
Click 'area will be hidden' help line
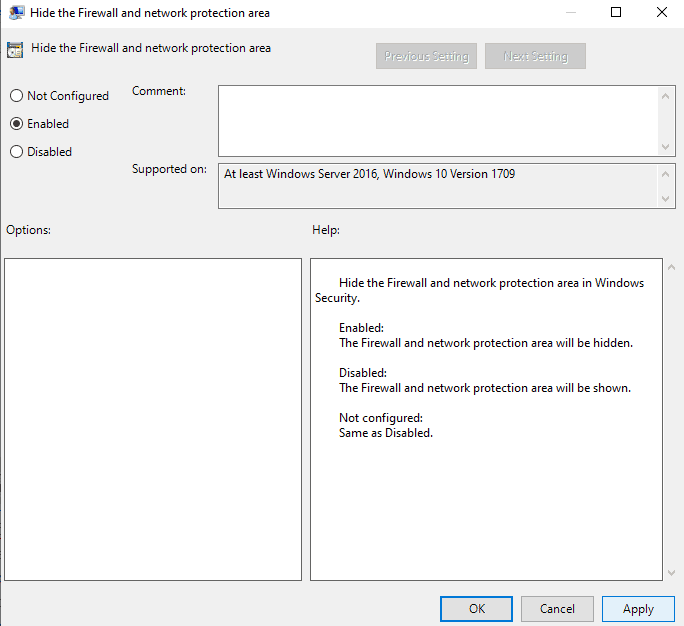(x=486, y=343)
